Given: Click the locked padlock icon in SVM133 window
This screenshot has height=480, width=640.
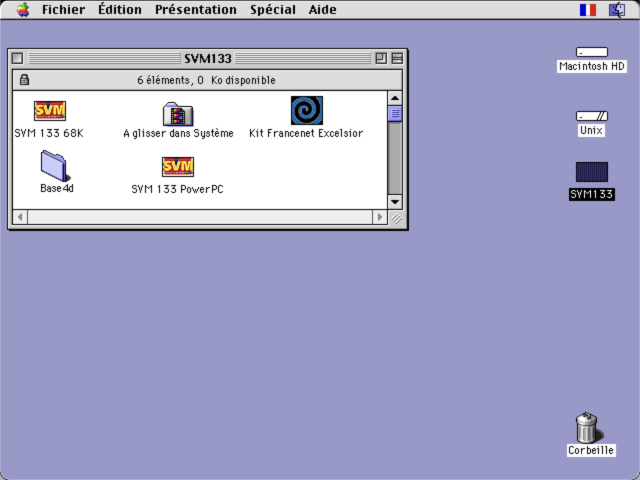Looking at the screenshot, I should tap(24, 80).
